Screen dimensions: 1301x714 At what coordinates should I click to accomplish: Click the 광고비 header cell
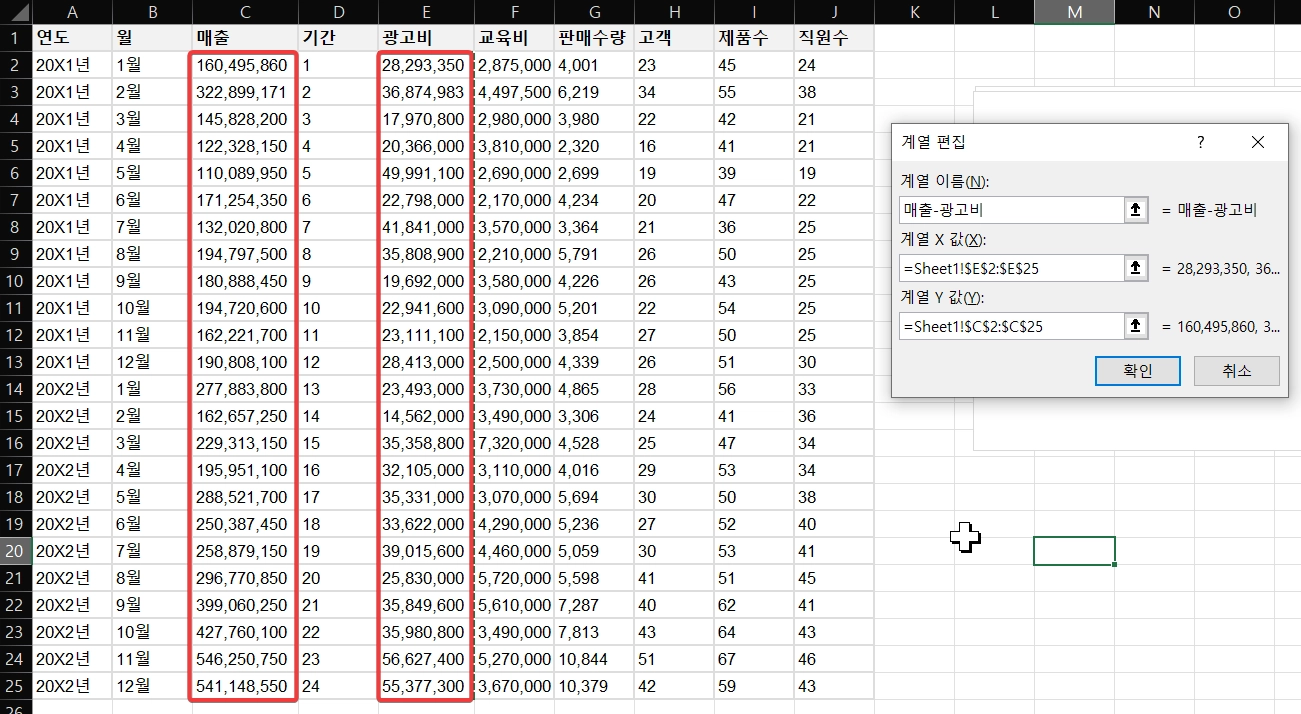[x=425, y=38]
